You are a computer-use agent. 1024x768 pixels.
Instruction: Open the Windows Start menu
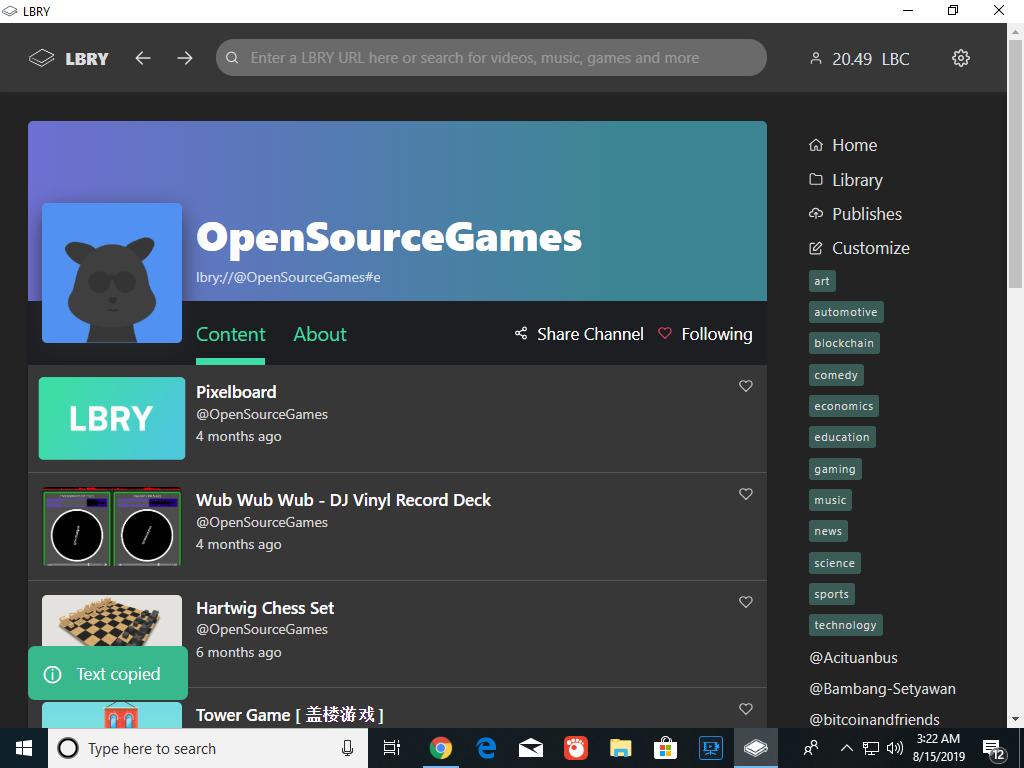coord(24,748)
